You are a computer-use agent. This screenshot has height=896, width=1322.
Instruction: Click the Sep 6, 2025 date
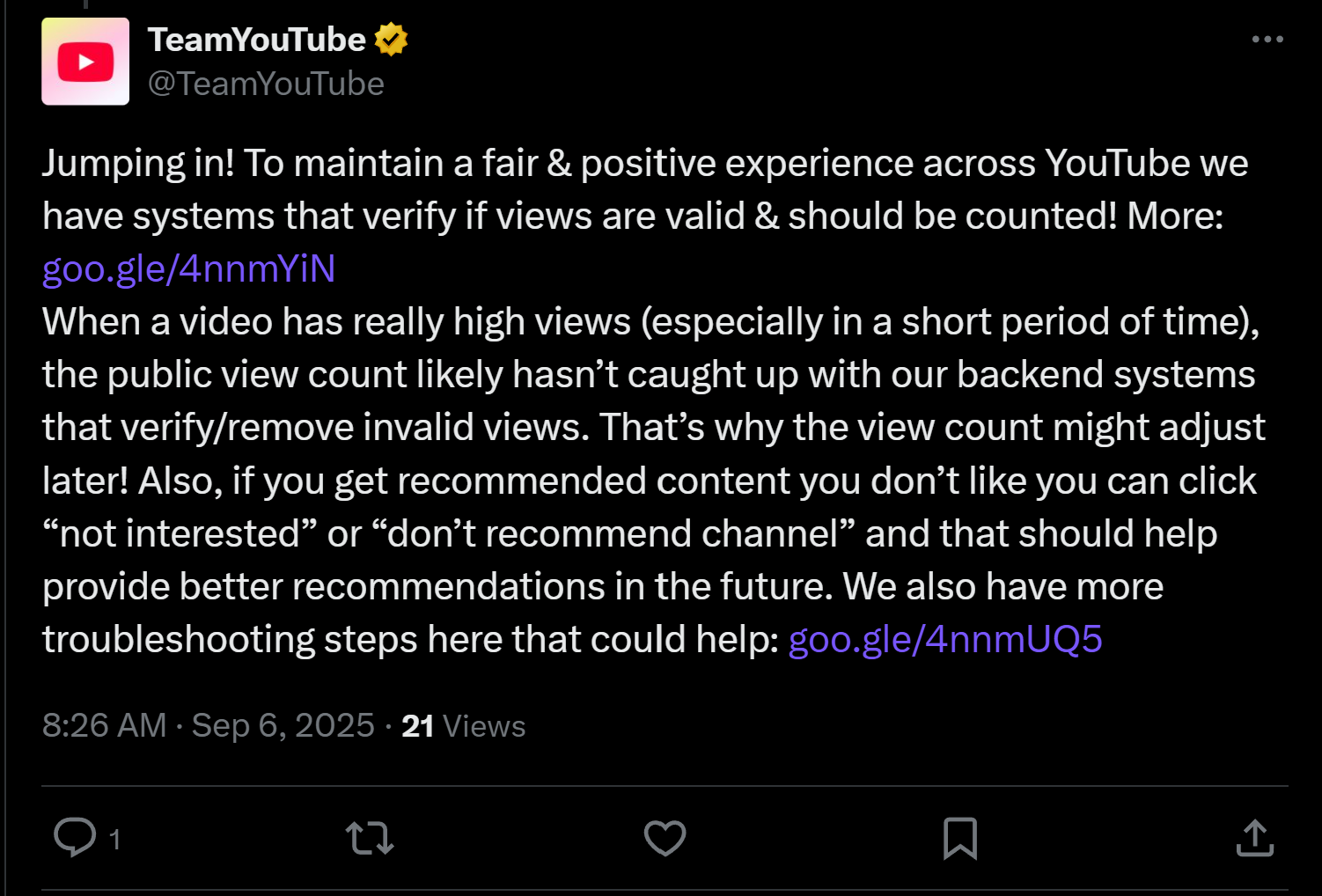(283, 726)
